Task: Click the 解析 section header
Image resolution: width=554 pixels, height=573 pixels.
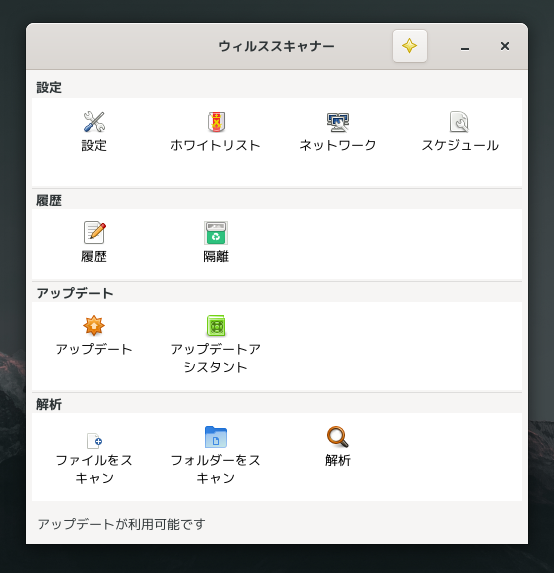Action: coord(49,405)
